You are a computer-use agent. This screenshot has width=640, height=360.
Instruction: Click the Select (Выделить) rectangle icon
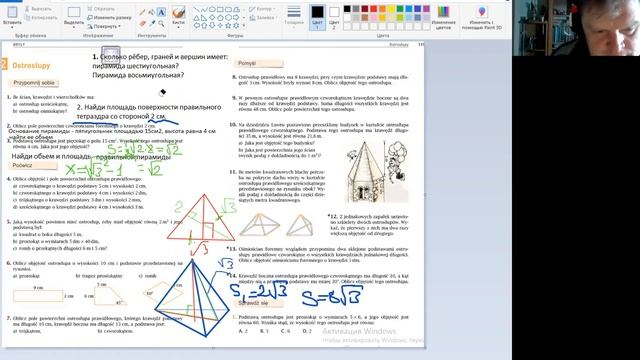pyautogui.click(x=74, y=12)
